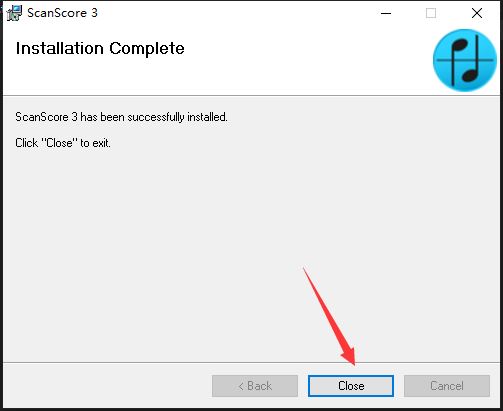Click the greyed-out Cancel button
This screenshot has height=411, width=503.
pos(447,386)
